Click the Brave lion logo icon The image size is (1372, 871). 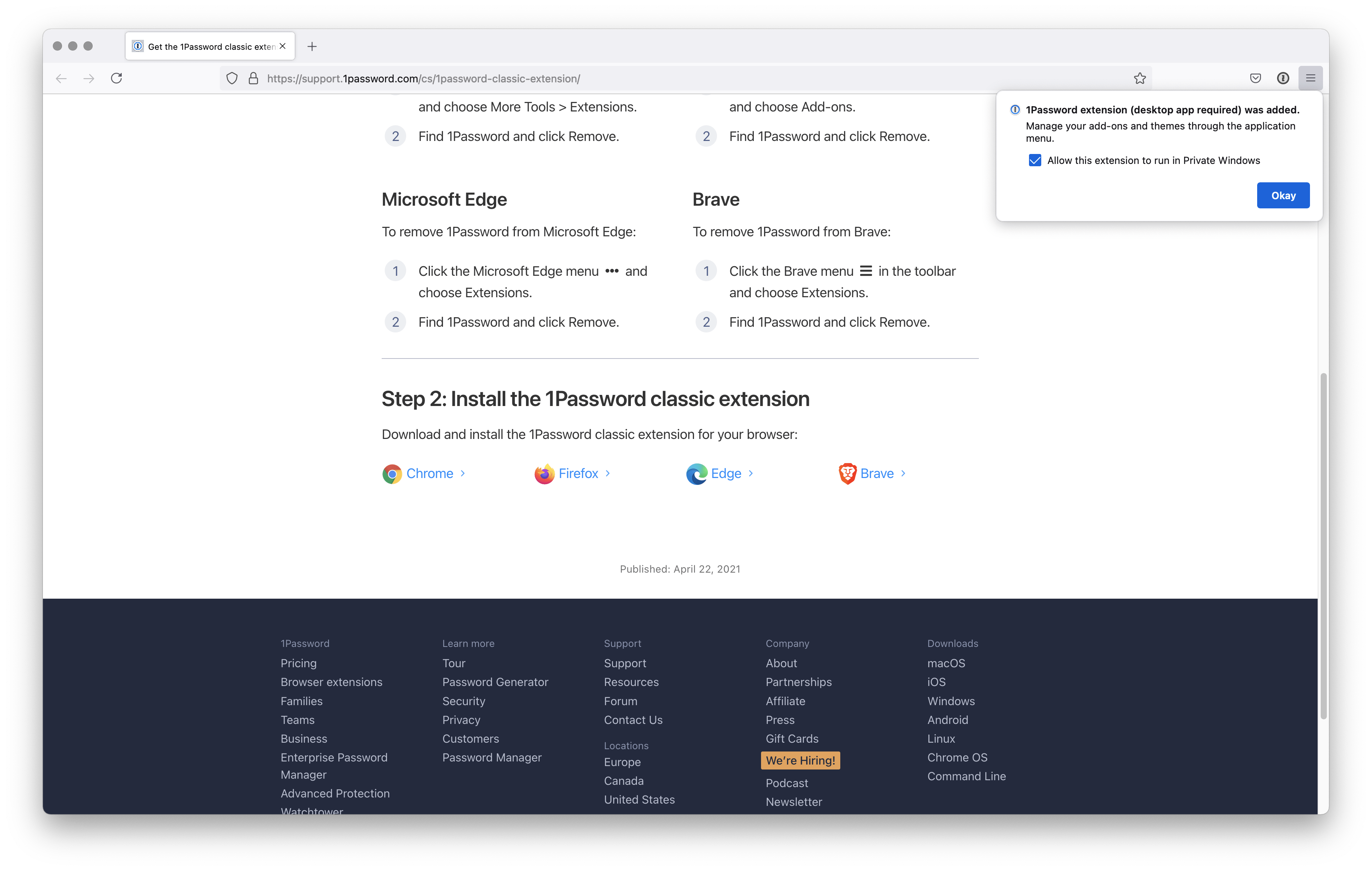click(847, 474)
